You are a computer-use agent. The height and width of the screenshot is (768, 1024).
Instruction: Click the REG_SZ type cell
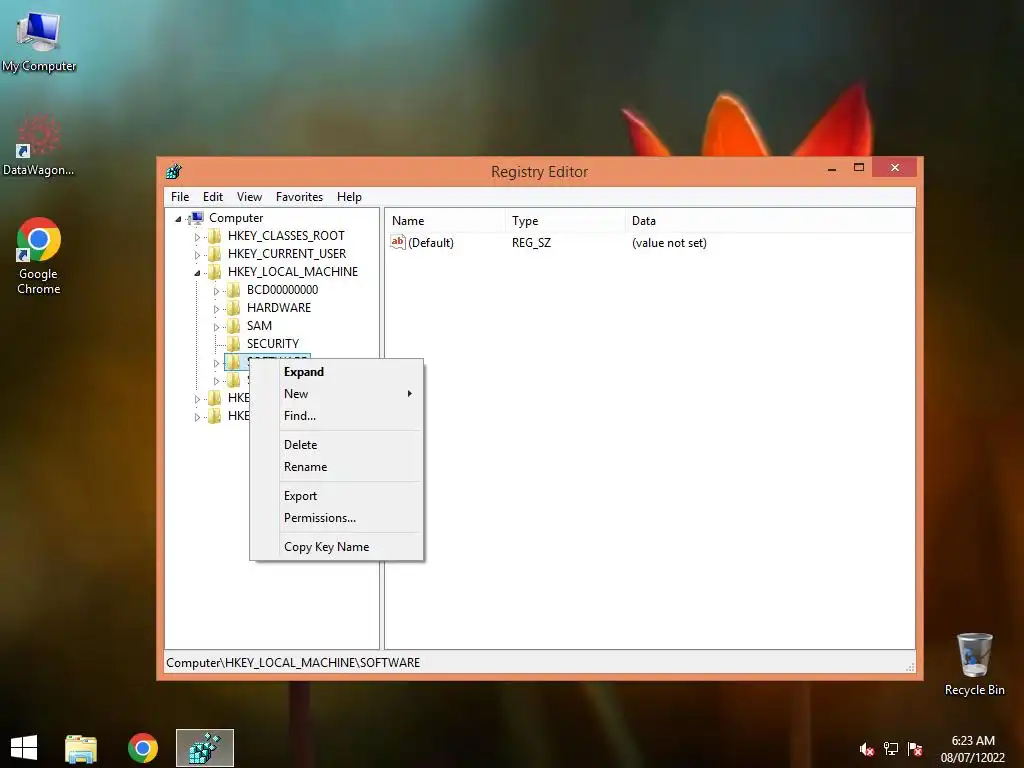tap(531, 243)
